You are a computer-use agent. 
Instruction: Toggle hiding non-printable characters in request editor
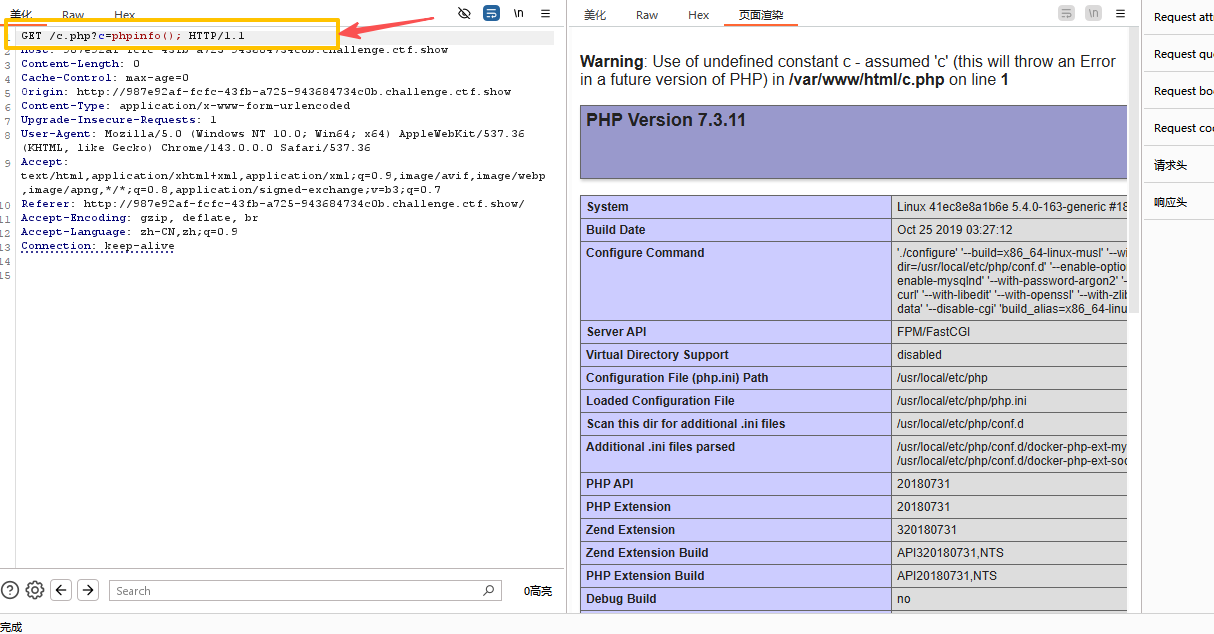click(464, 13)
